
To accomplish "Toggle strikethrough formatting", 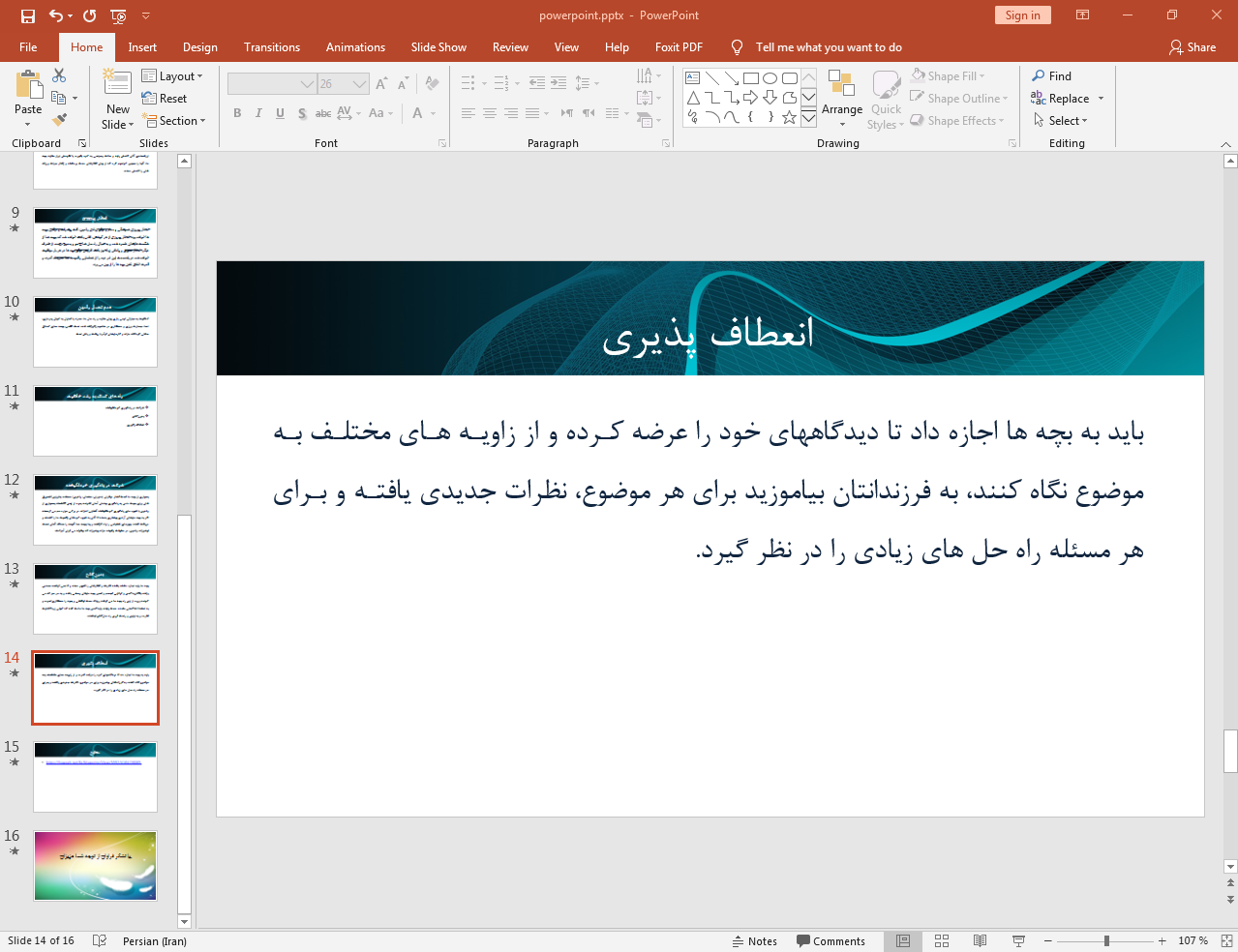I will tap(323, 113).
